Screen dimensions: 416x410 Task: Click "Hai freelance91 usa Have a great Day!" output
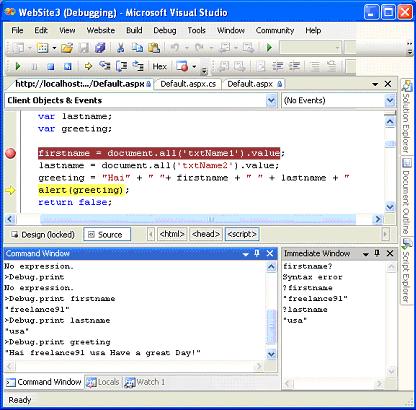(103, 353)
